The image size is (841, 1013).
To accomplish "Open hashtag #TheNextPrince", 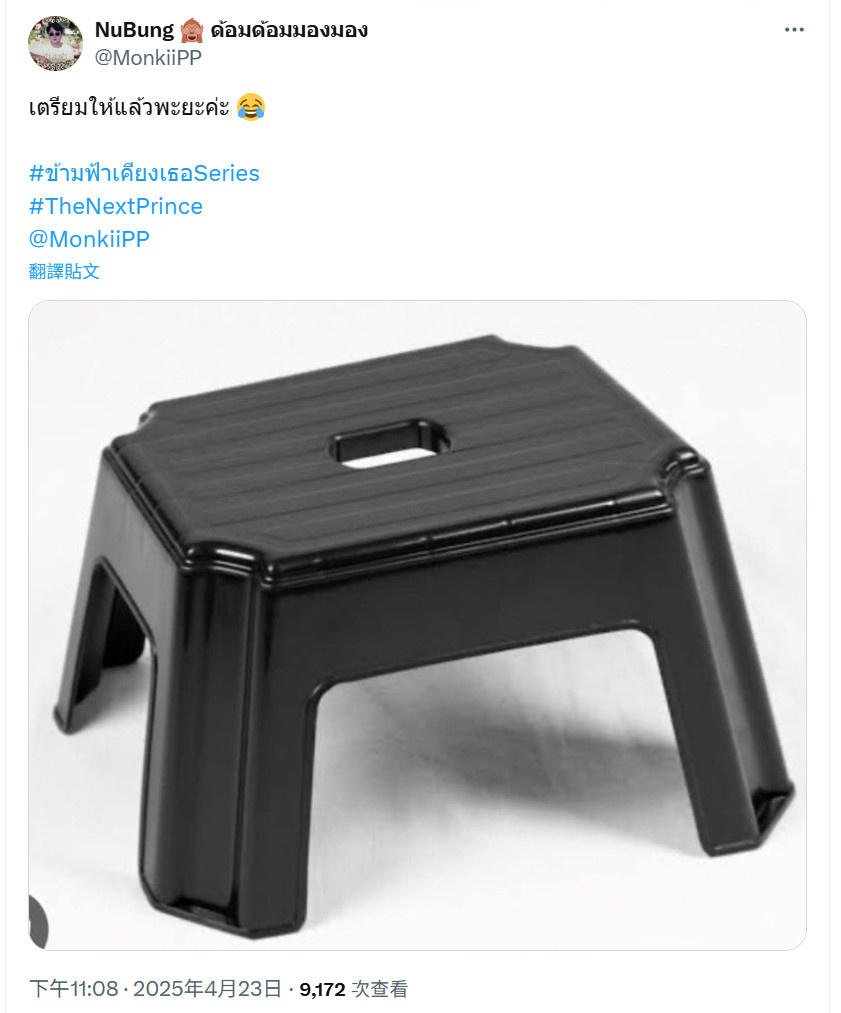I will pos(116,206).
